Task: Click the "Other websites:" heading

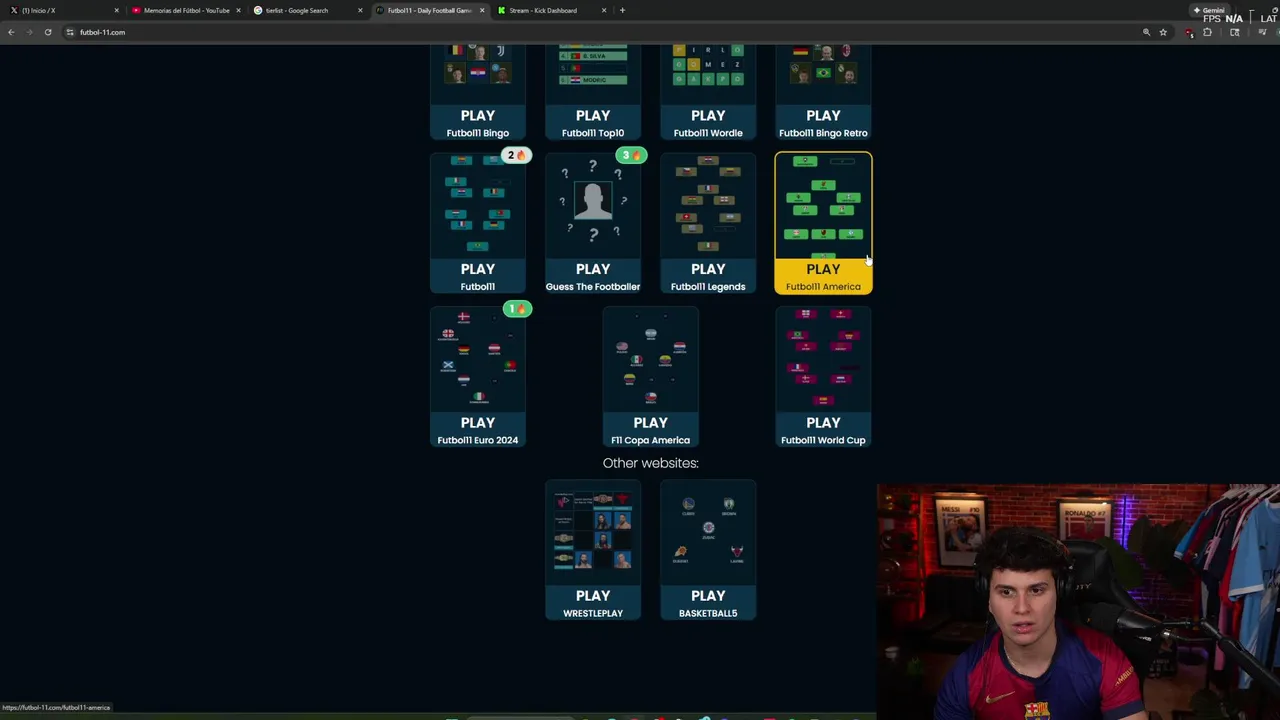Action: (x=650, y=463)
